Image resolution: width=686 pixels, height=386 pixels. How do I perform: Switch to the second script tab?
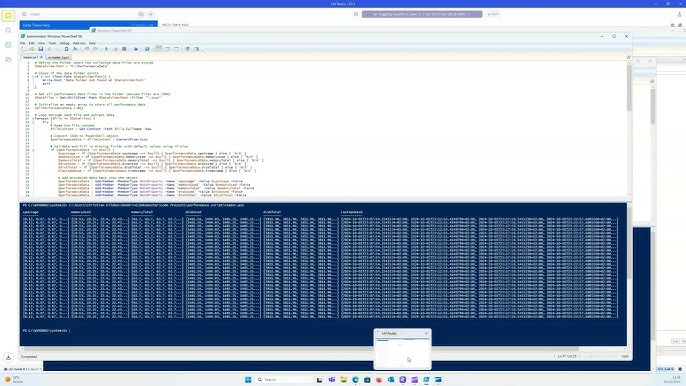point(58,57)
